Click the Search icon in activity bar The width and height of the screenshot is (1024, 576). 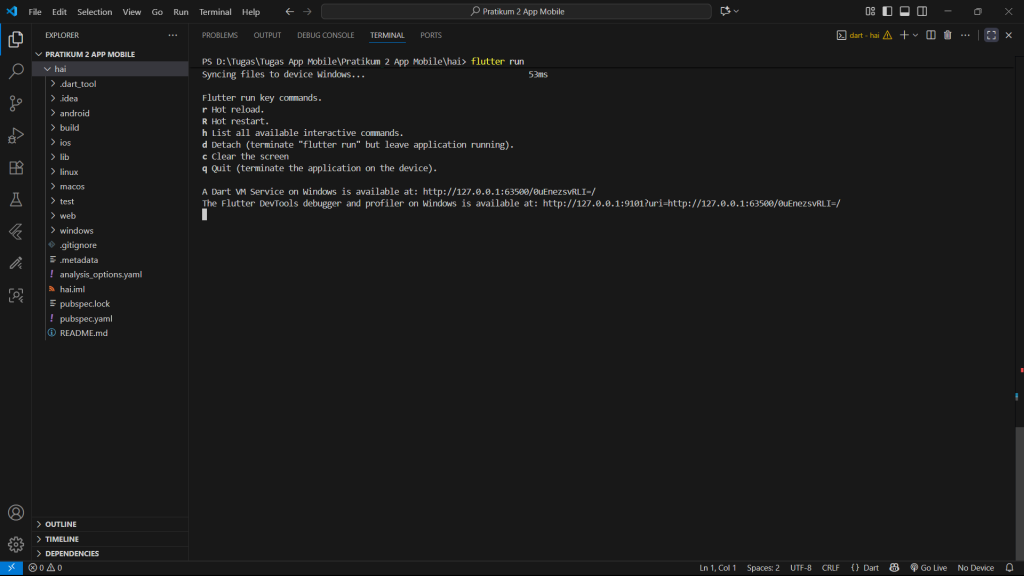(x=16, y=71)
